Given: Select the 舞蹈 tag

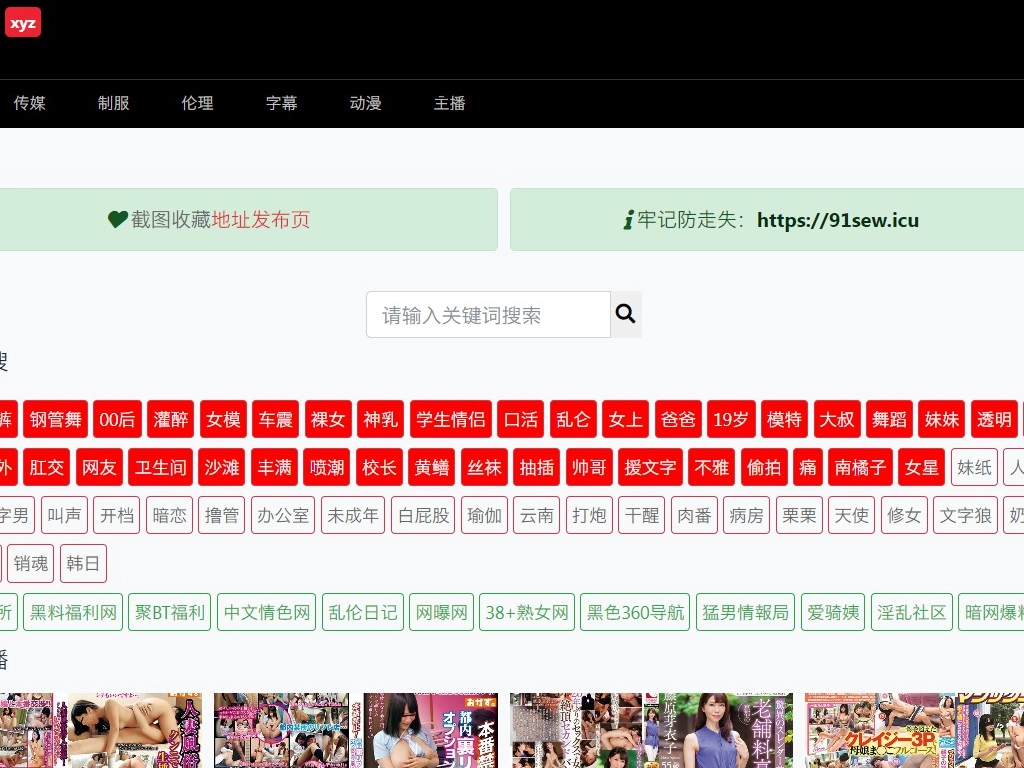Looking at the screenshot, I should 890,419.
